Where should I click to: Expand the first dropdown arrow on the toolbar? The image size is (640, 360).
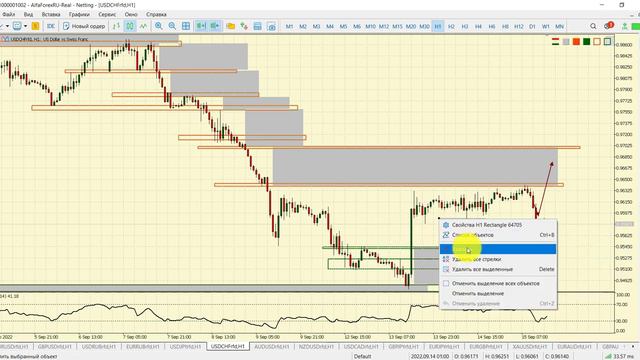tap(7, 26)
